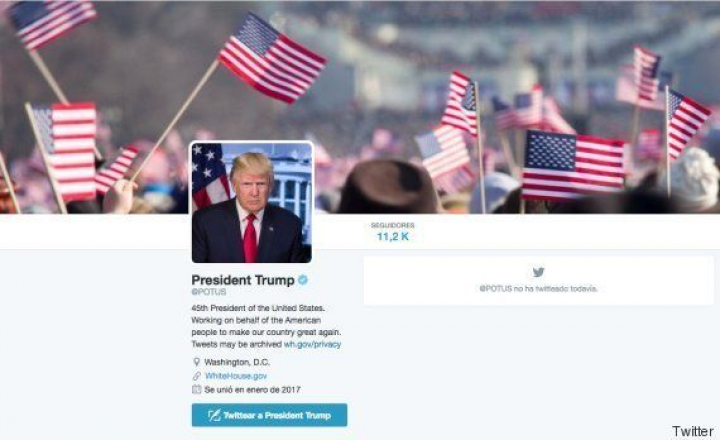Click the '45th President of the United States' bio
Viewport: 720px width, 440px height.
[x=258, y=308]
